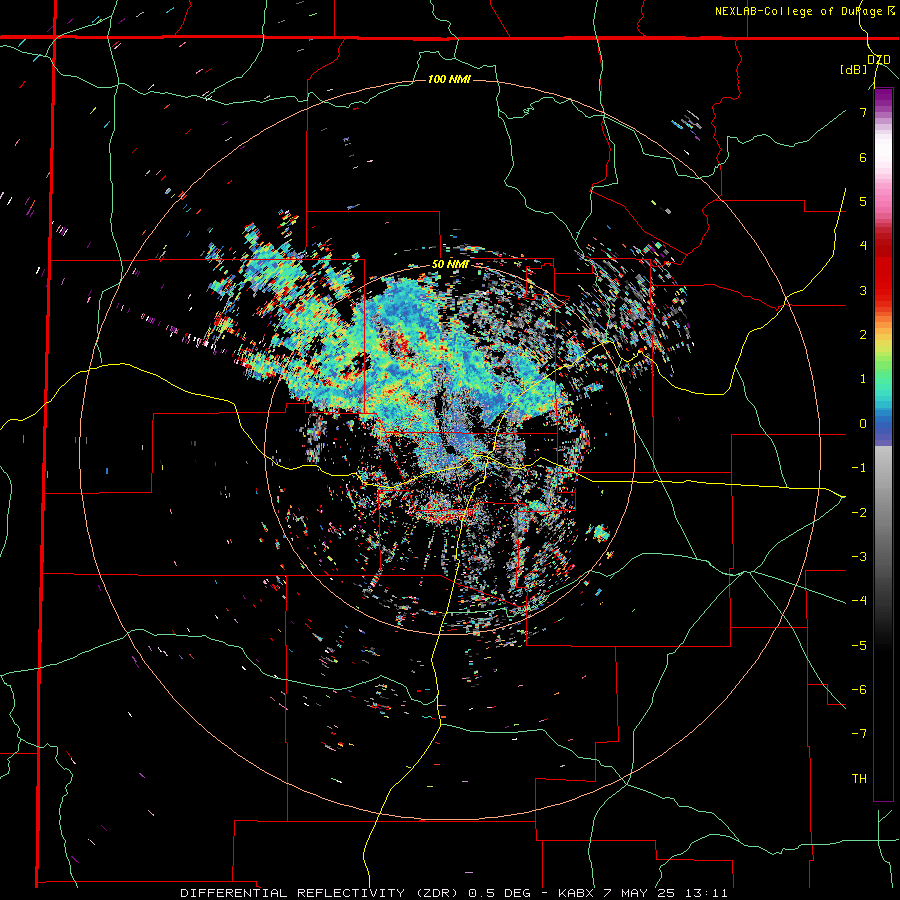Select the -3 value on the dB scale

pos(859,556)
